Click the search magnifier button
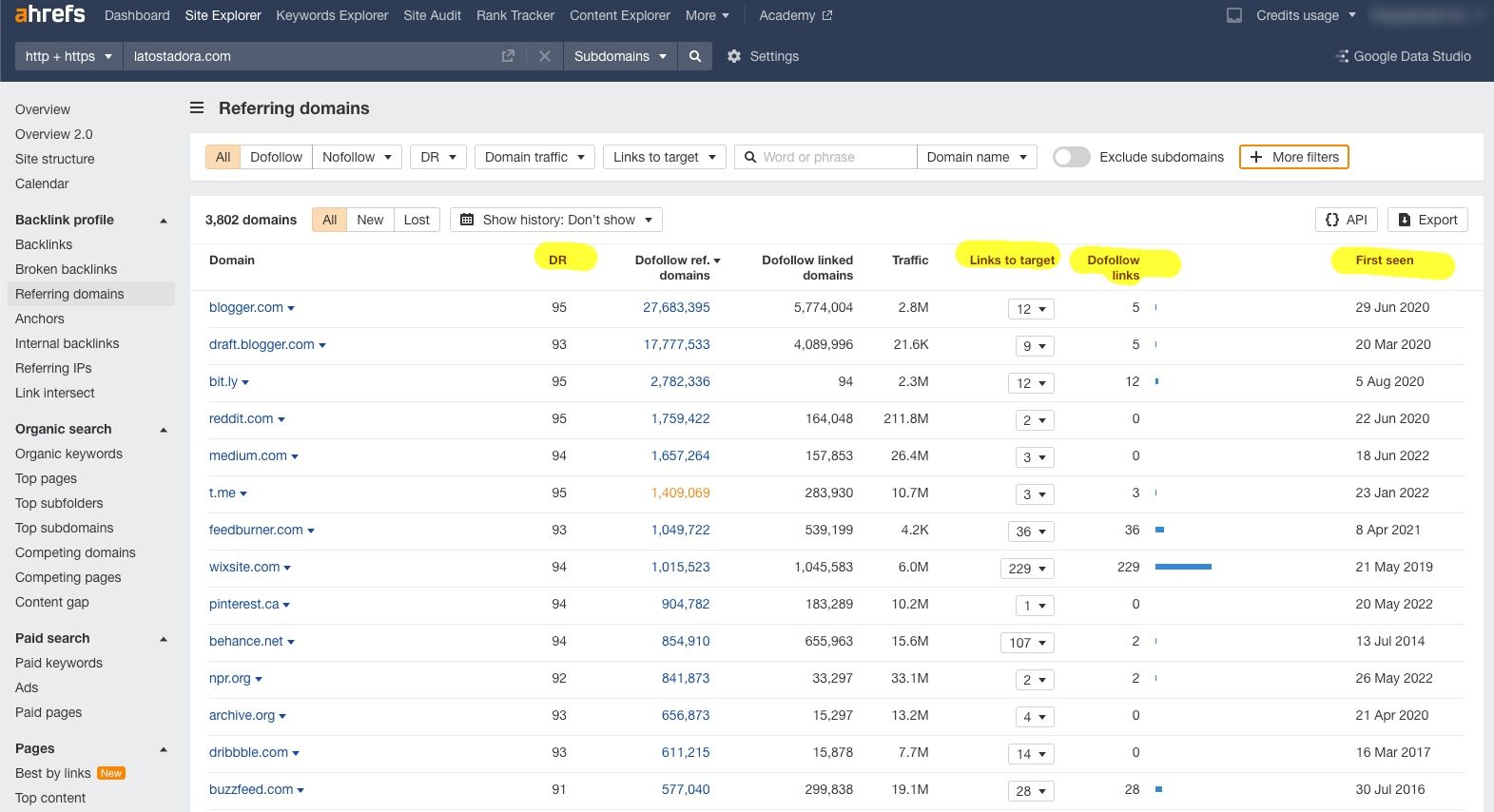1494x812 pixels. (x=695, y=56)
